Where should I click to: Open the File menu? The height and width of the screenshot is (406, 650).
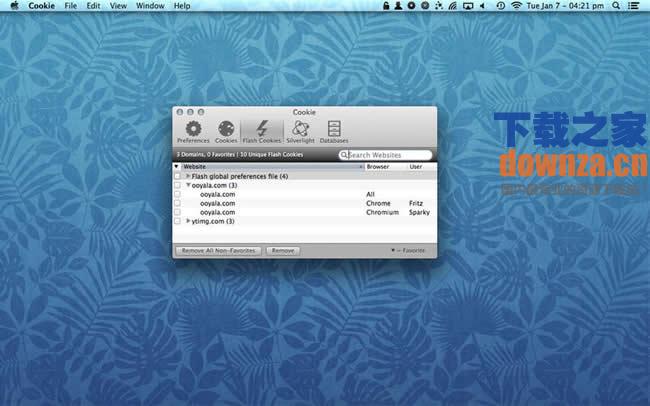(x=70, y=6)
